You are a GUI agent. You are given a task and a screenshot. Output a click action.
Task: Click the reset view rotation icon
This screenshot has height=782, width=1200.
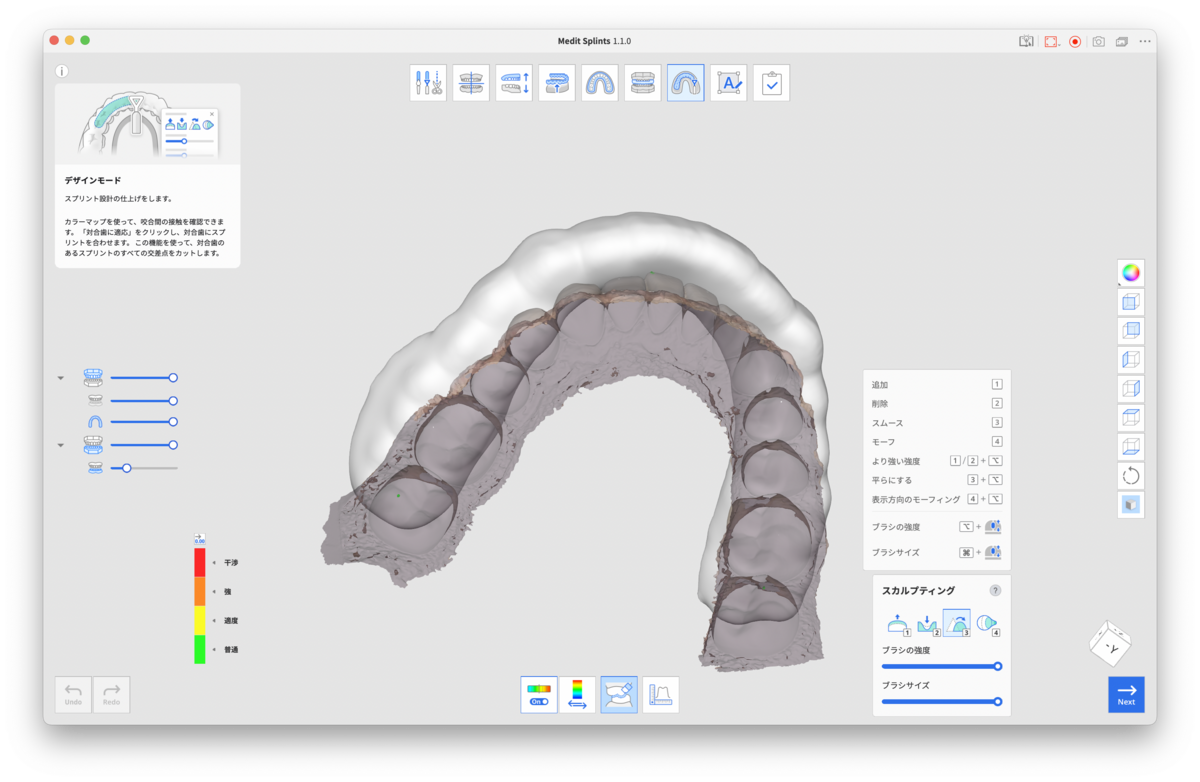[x=1130, y=475]
